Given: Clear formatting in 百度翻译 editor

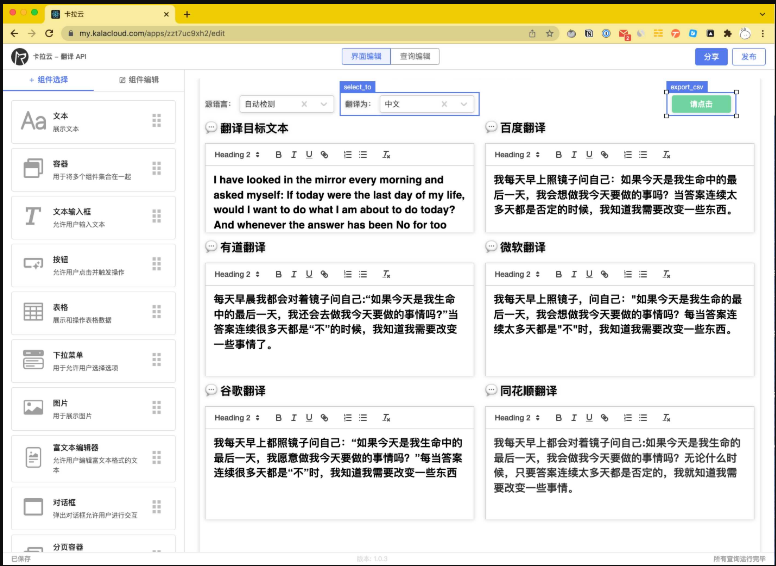Looking at the screenshot, I should coord(666,155).
